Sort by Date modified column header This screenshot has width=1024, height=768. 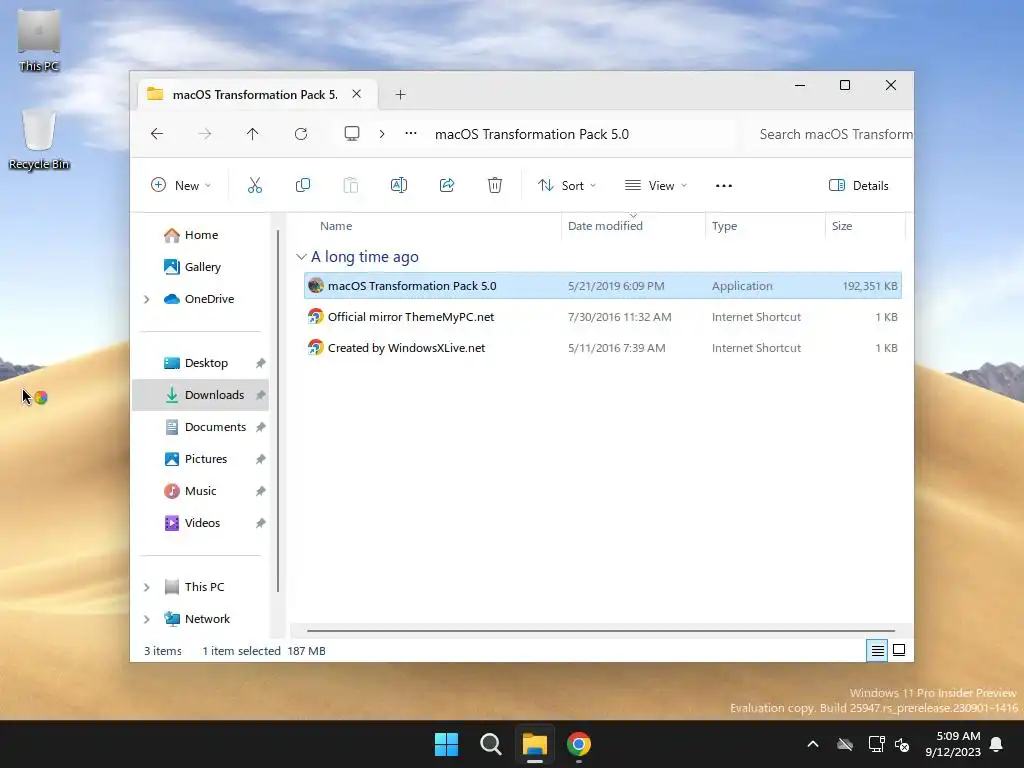coord(605,226)
